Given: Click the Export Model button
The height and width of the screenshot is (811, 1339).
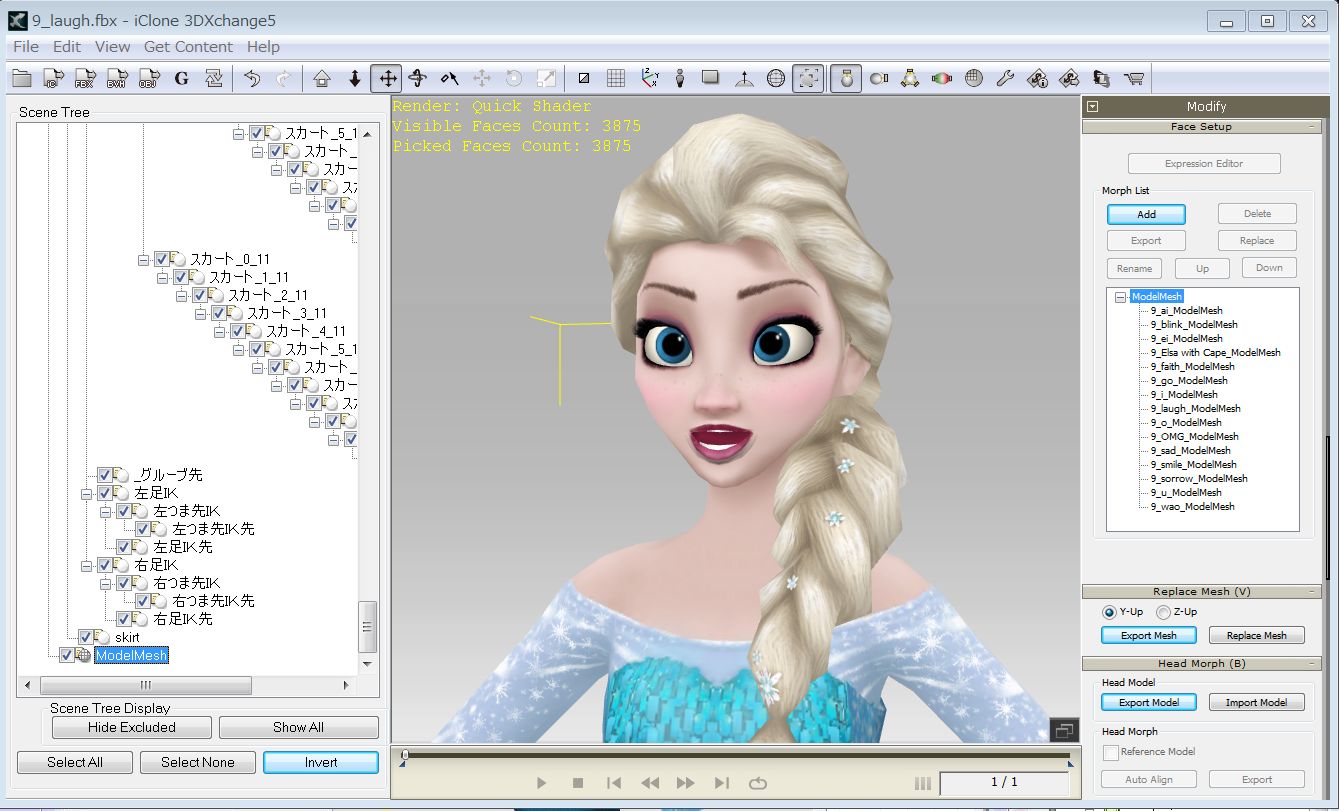Looking at the screenshot, I should [x=1149, y=702].
